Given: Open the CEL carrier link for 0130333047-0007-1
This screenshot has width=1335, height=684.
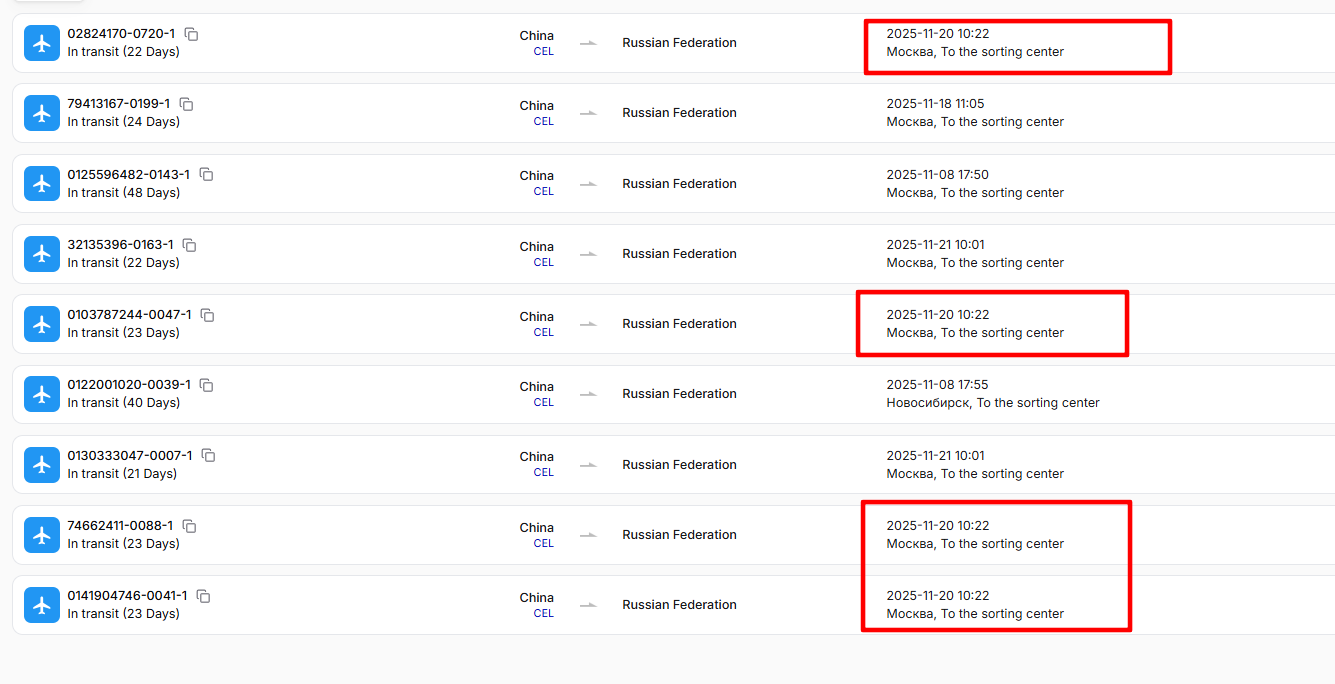Looking at the screenshot, I should tap(543, 473).
